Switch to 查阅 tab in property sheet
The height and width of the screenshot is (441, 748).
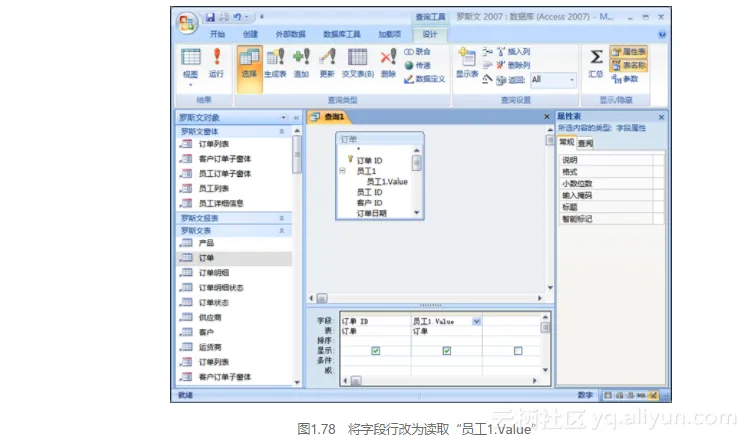click(x=585, y=143)
